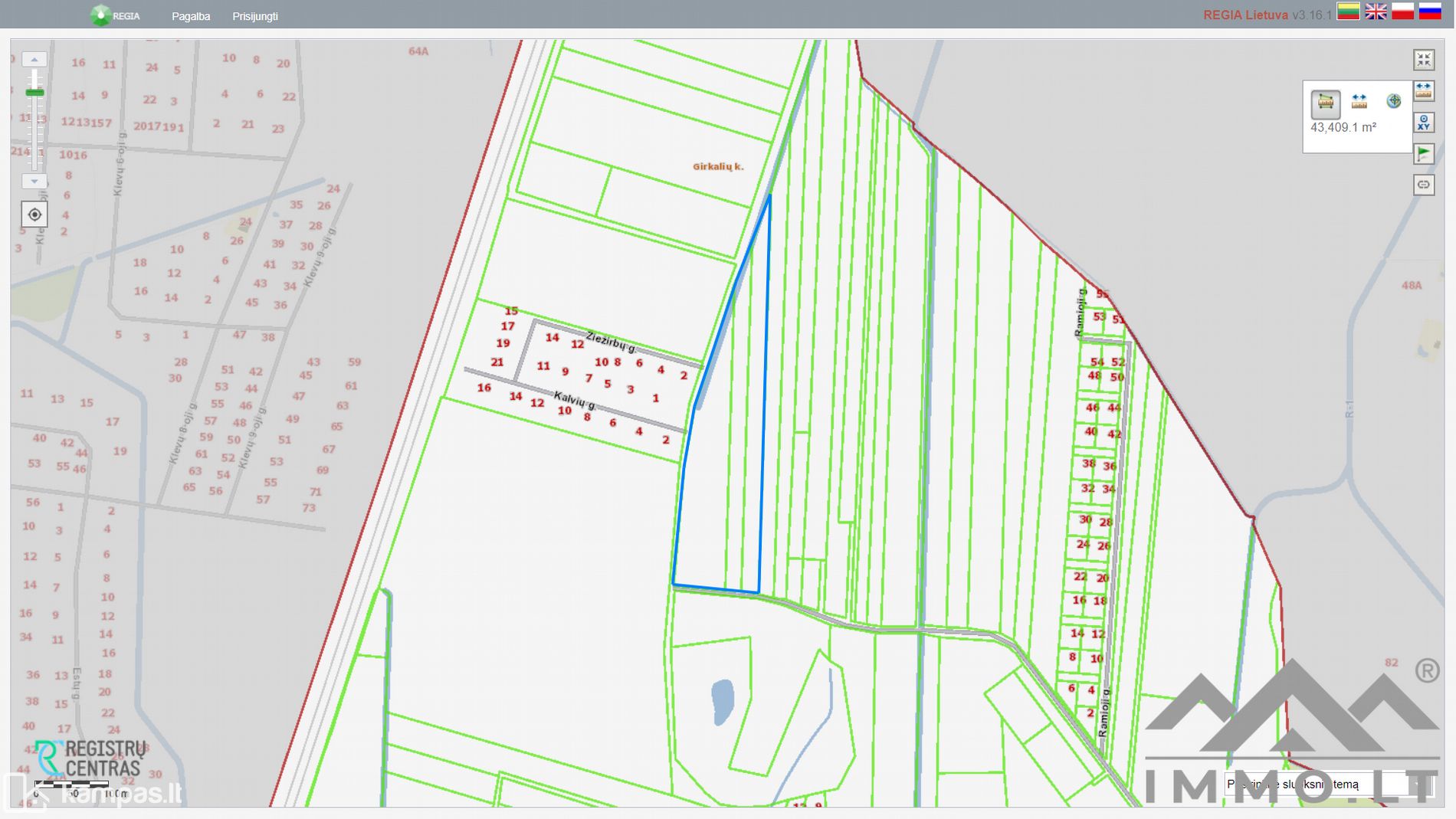This screenshot has height=819, width=1456.
Task: Select the area measurement tool
Action: (1325, 102)
